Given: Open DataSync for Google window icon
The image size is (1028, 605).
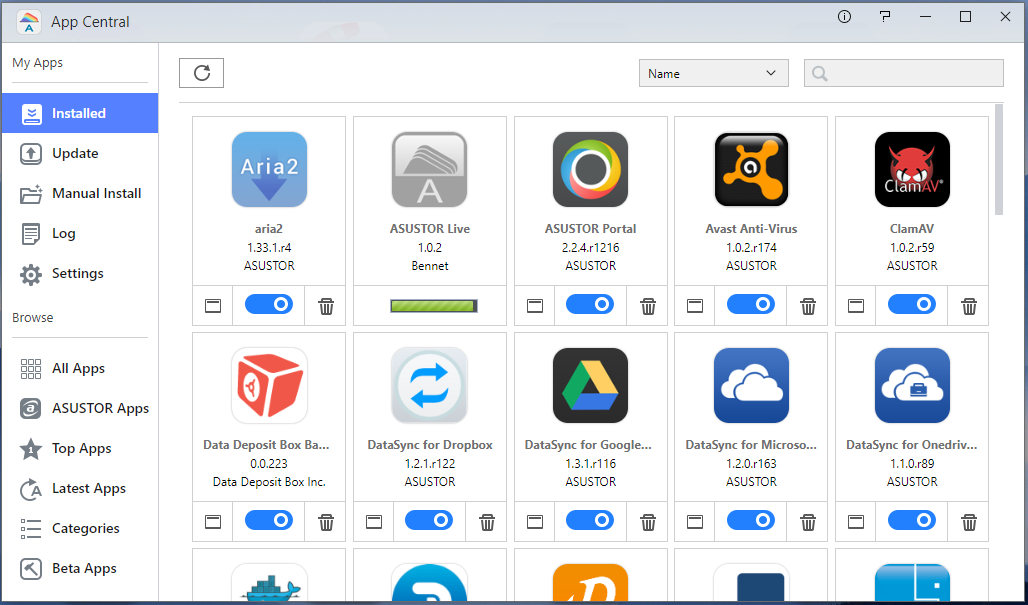Looking at the screenshot, I should coord(535,522).
